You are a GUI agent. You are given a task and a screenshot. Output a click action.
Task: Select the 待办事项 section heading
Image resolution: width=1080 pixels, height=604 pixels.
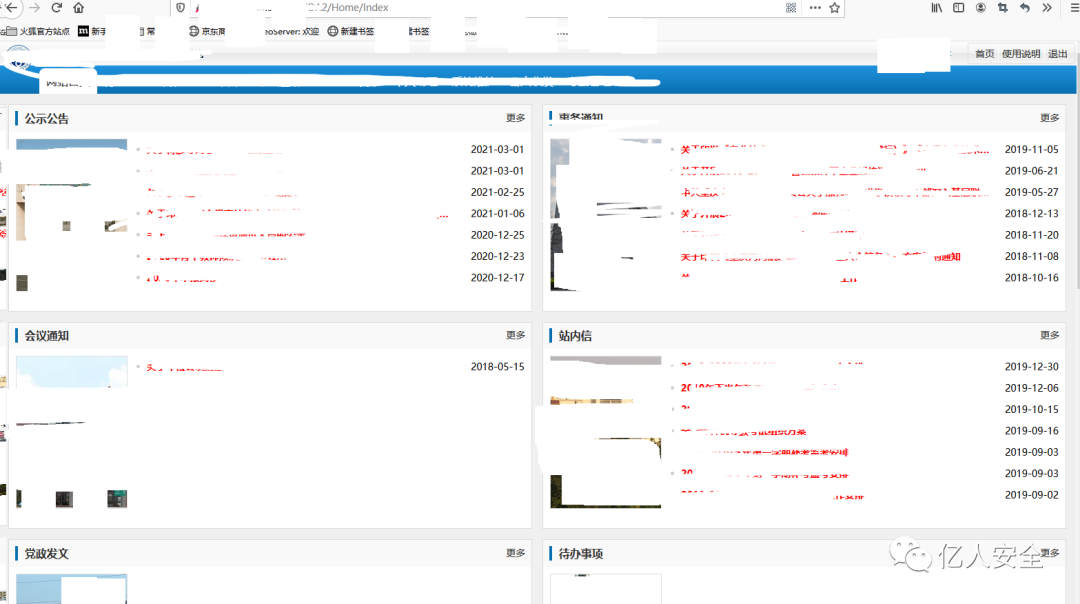pyautogui.click(x=581, y=553)
